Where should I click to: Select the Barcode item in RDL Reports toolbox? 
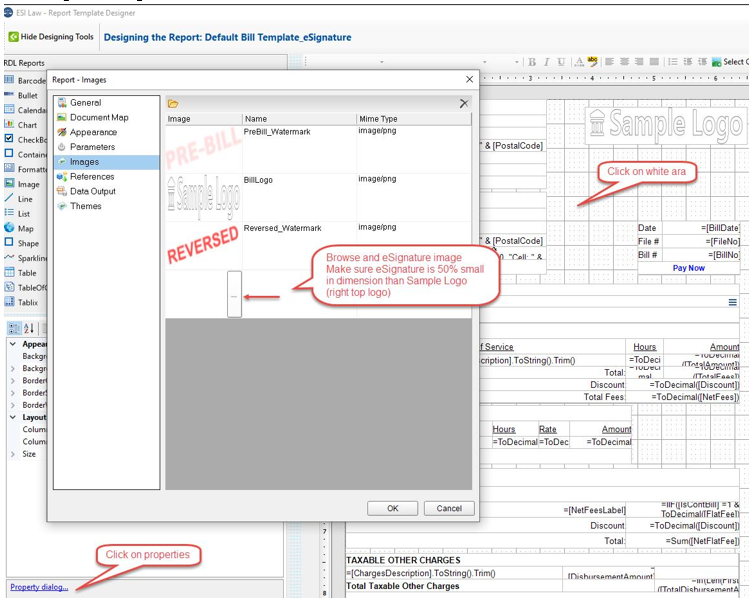[25, 80]
